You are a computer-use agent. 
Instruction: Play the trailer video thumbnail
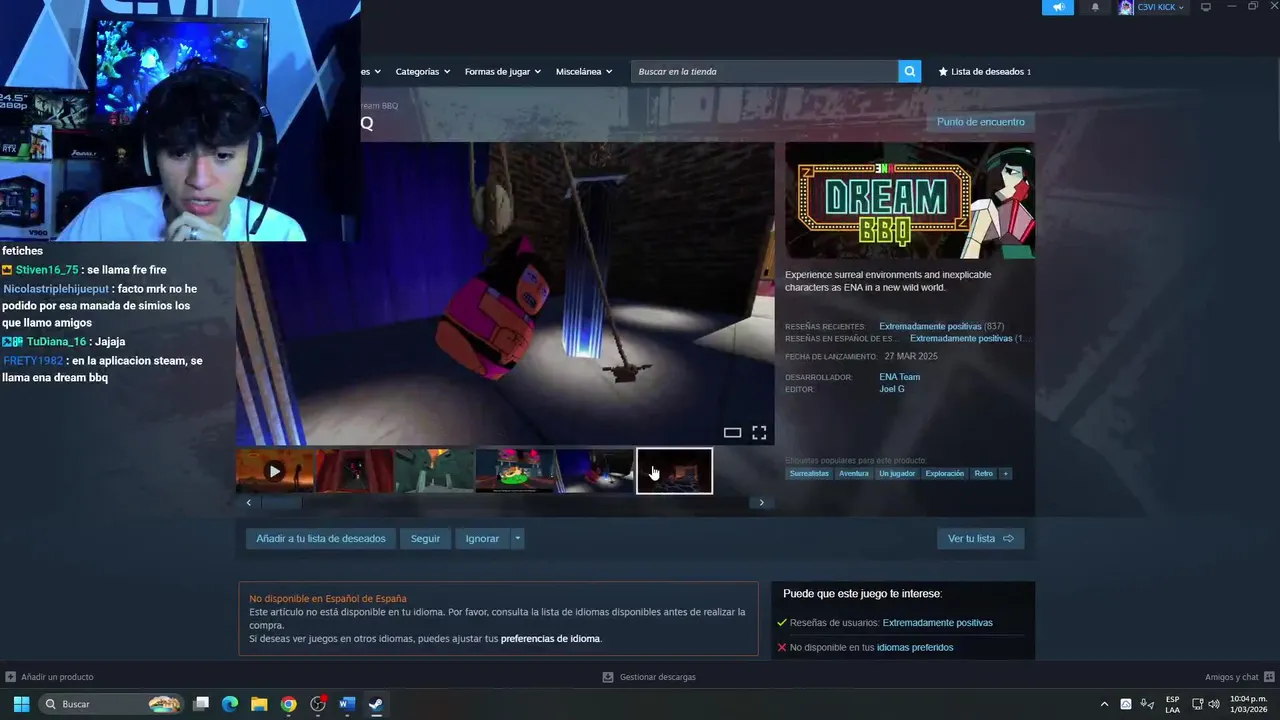[x=274, y=471]
